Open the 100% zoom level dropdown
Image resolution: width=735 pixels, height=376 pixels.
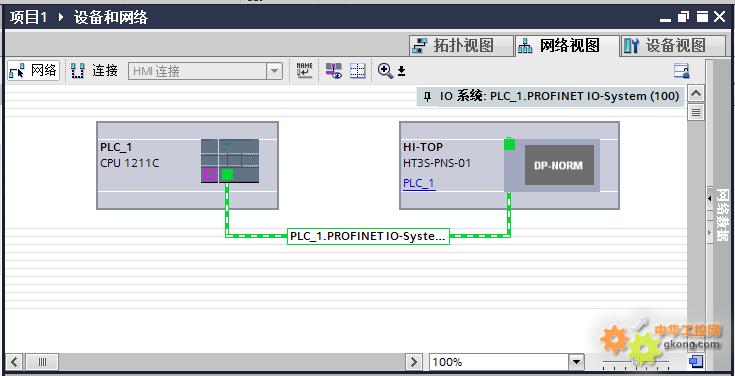576,362
